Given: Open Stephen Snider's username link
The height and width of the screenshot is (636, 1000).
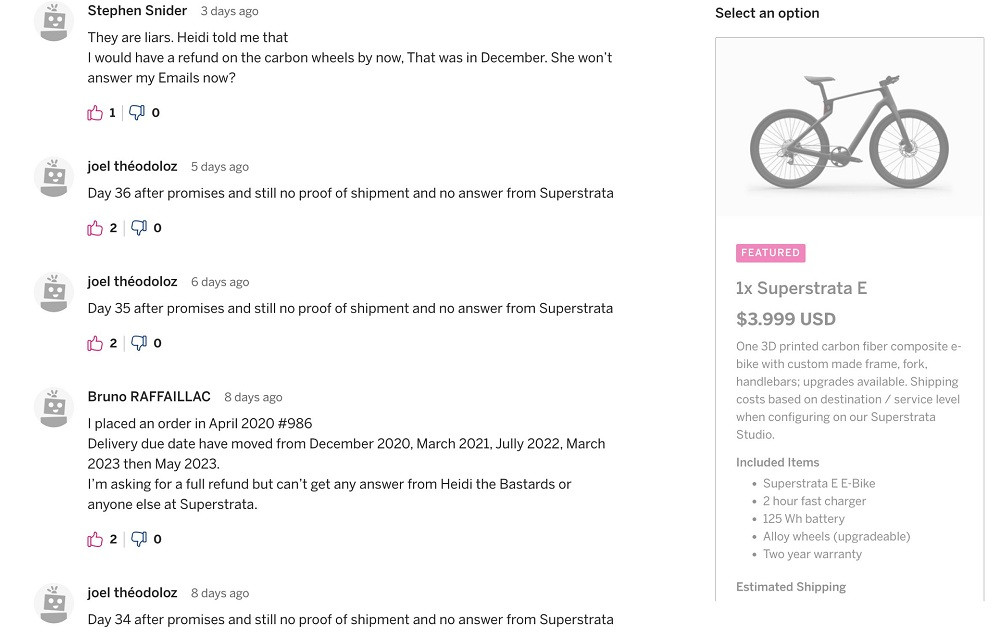Looking at the screenshot, I should [x=137, y=11].
